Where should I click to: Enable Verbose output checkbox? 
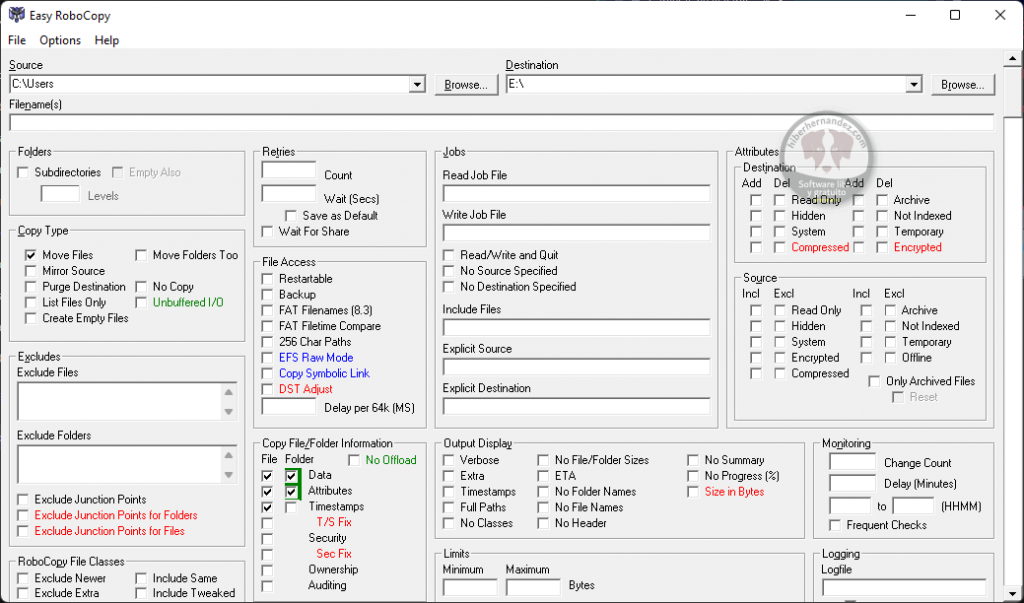click(449, 460)
